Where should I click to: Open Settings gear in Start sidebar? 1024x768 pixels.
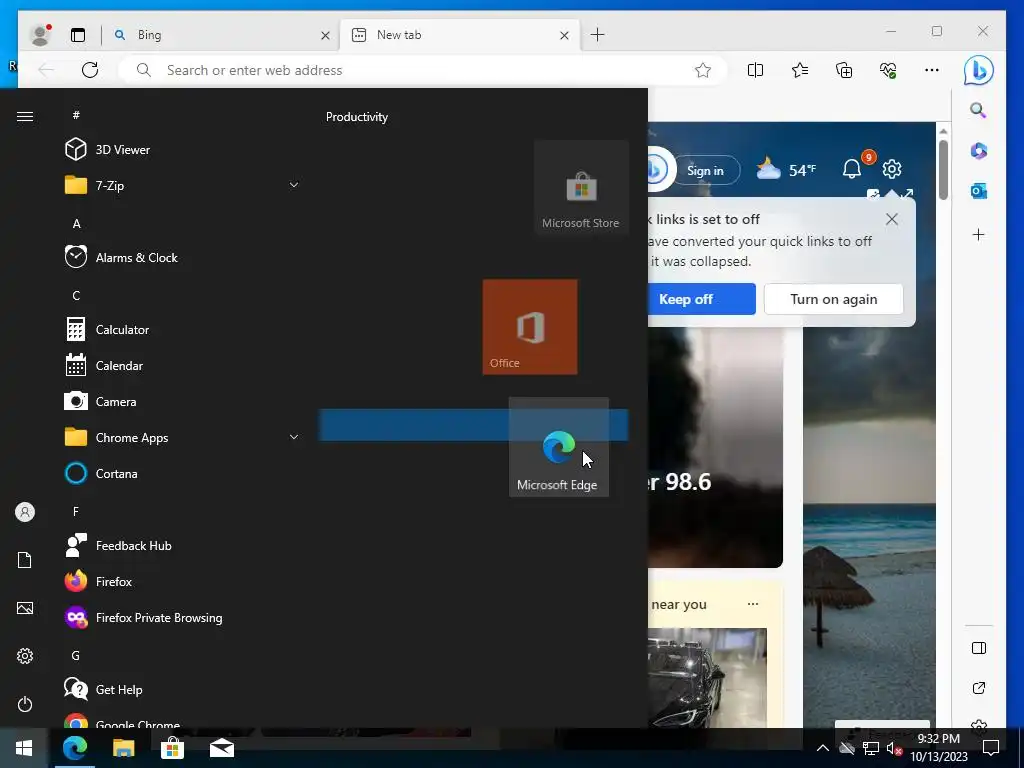[25, 656]
